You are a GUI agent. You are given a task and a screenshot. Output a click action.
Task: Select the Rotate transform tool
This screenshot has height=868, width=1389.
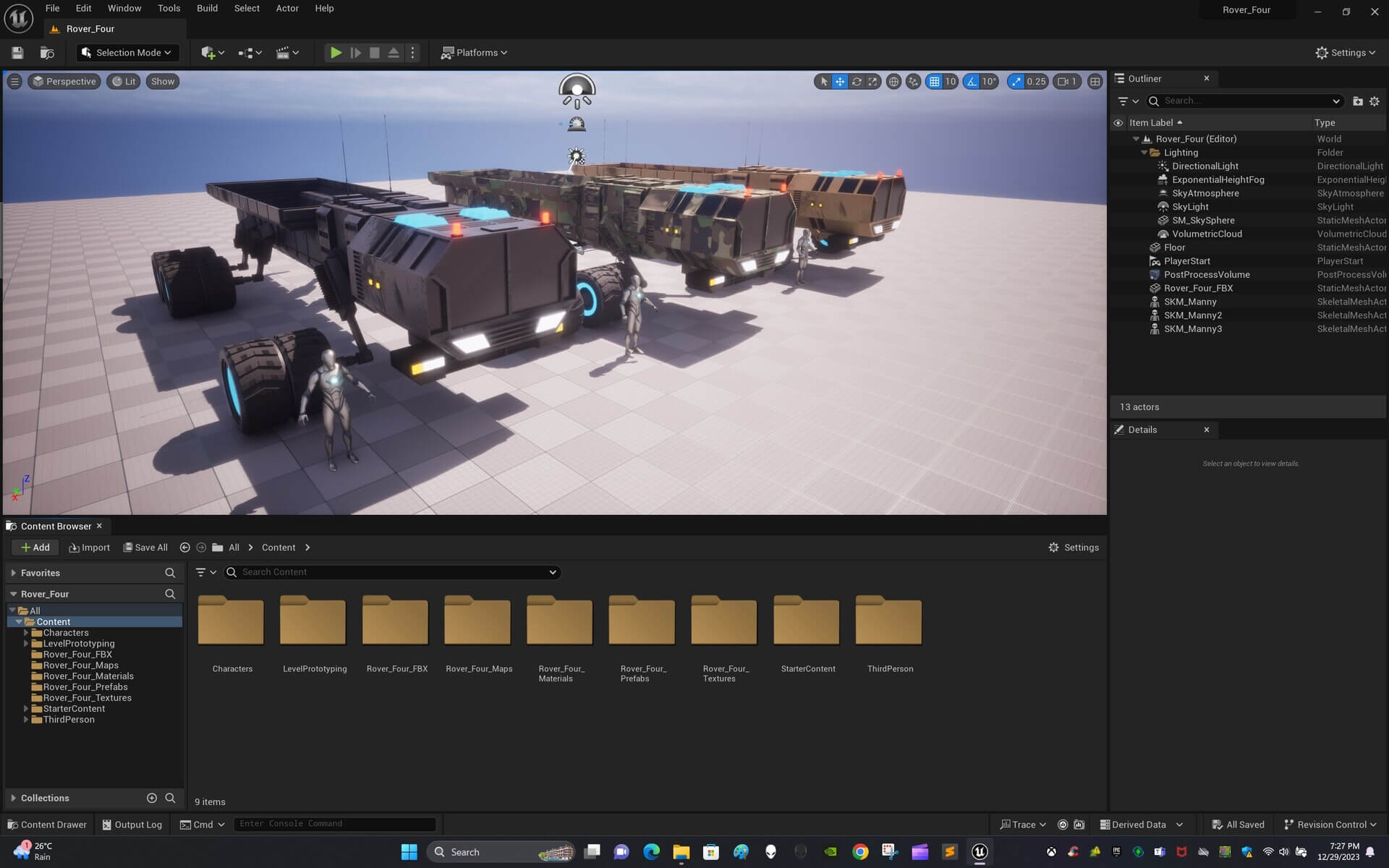pos(857,82)
